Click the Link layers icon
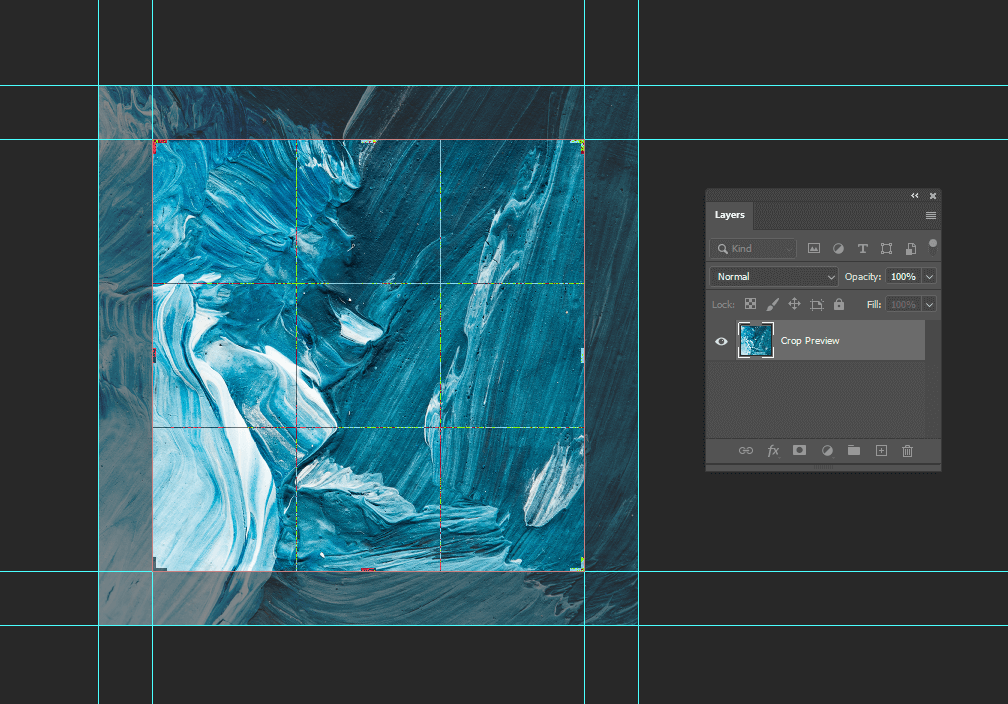The image size is (1008, 704). pos(746,451)
